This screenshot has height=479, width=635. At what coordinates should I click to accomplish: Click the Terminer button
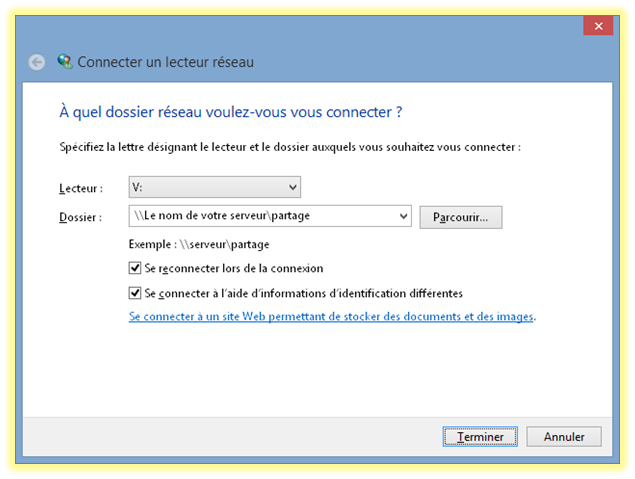[480, 436]
